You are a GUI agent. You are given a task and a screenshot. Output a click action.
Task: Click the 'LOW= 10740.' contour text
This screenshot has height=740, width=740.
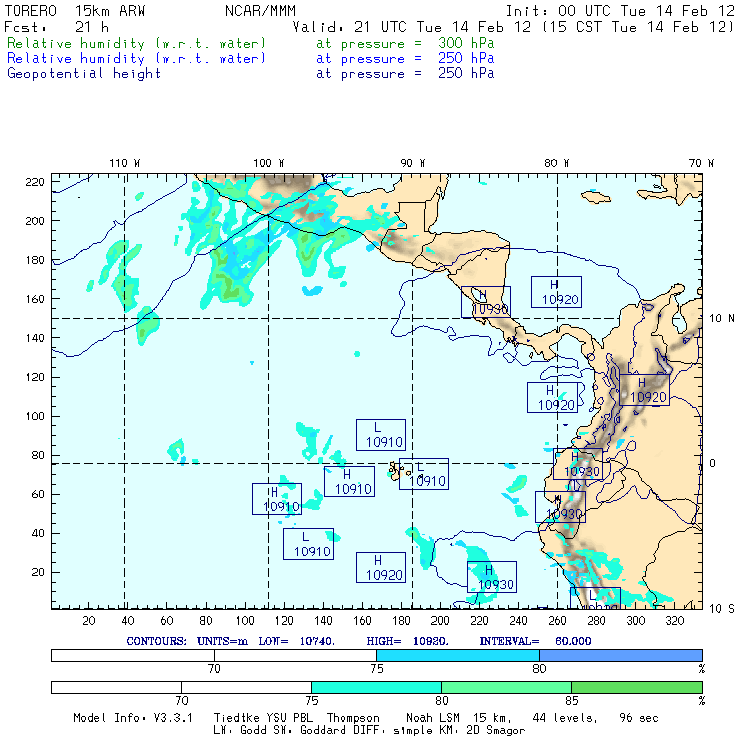tap(297, 641)
